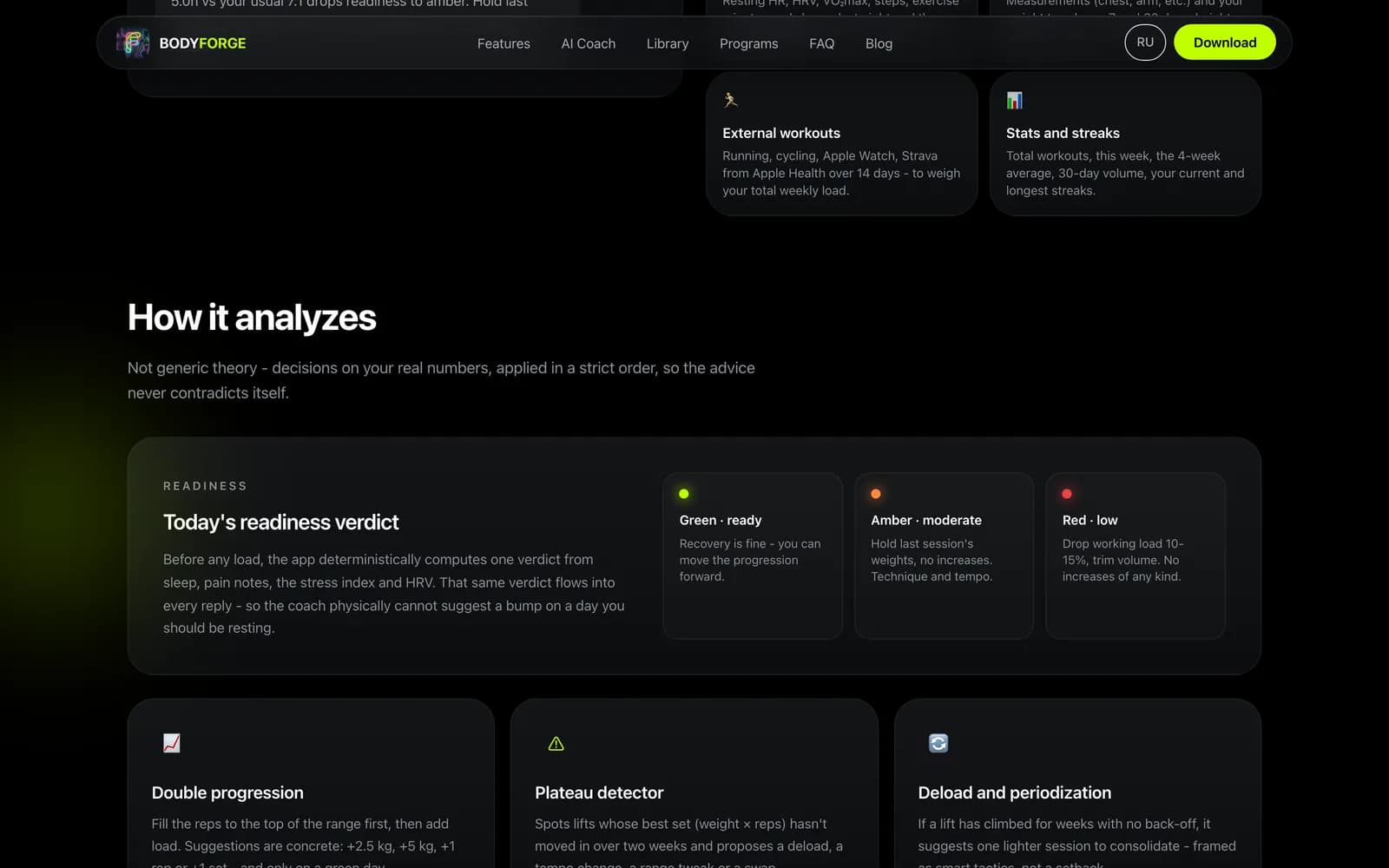This screenshot has width=1389, height=868.
Task: Click the BodyForge logo icon
Action: click(x=133, y=43)
